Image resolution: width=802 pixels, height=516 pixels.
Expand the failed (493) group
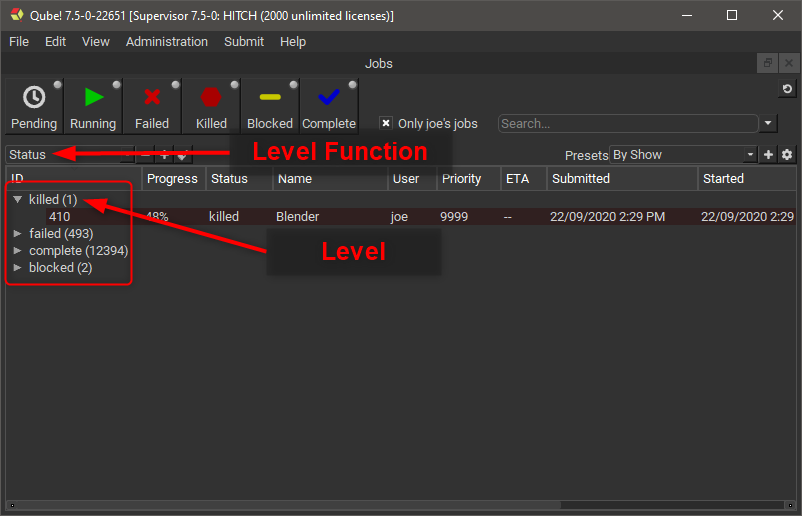click(x=18, y=234)
